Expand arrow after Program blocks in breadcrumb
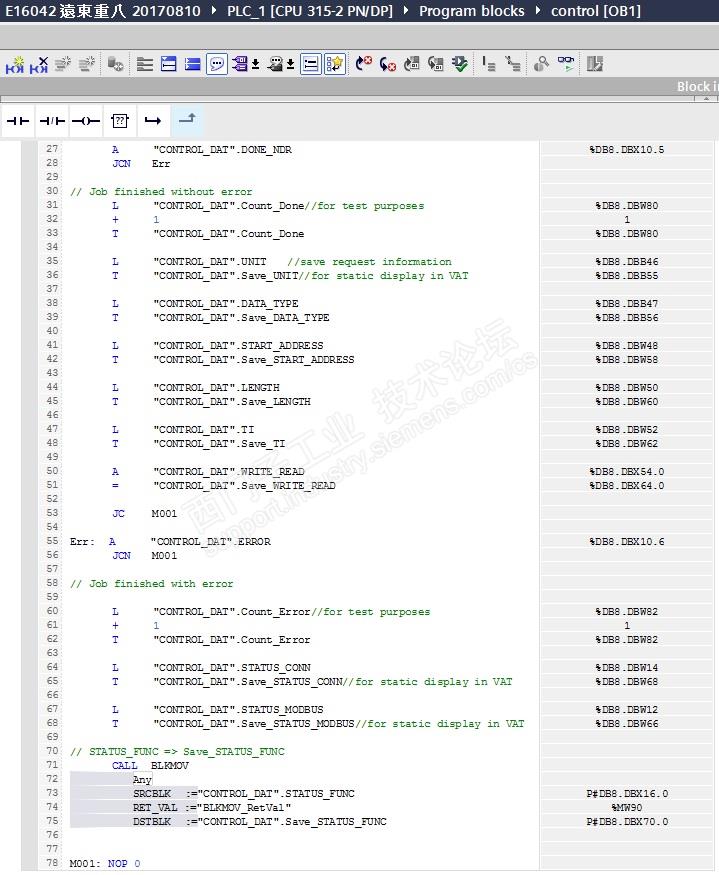Image resolution: width=719 pixels, height=875 pixels. [538, 11]
